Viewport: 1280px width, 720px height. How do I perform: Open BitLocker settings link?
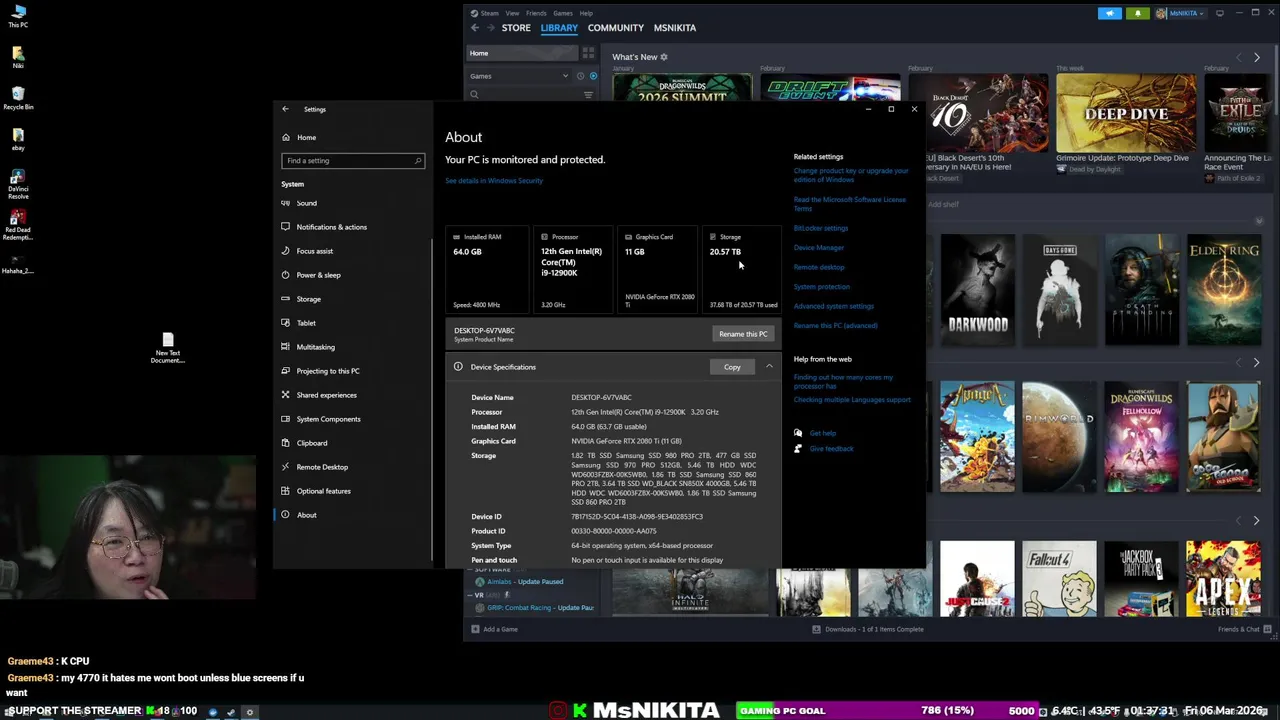821,228
